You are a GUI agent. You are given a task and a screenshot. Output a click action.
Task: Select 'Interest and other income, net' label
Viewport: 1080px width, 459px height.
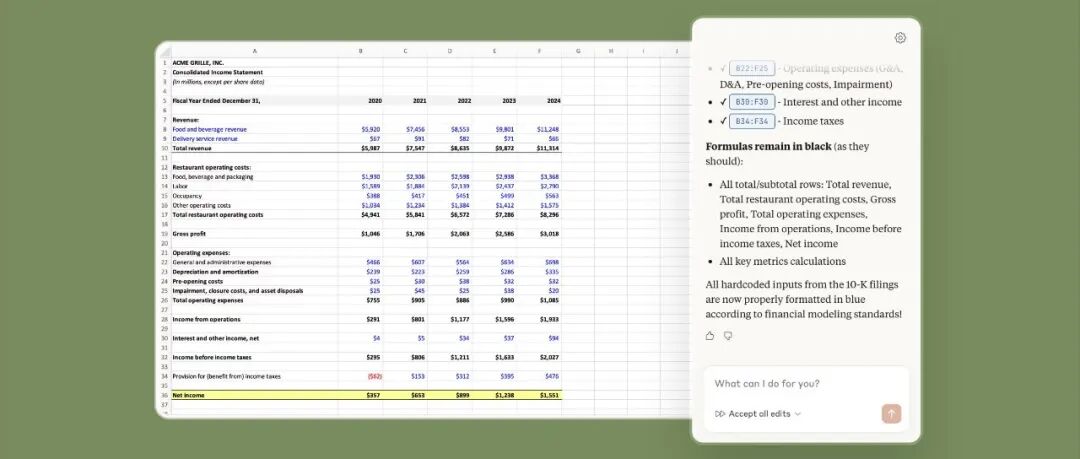coord(254,338)
